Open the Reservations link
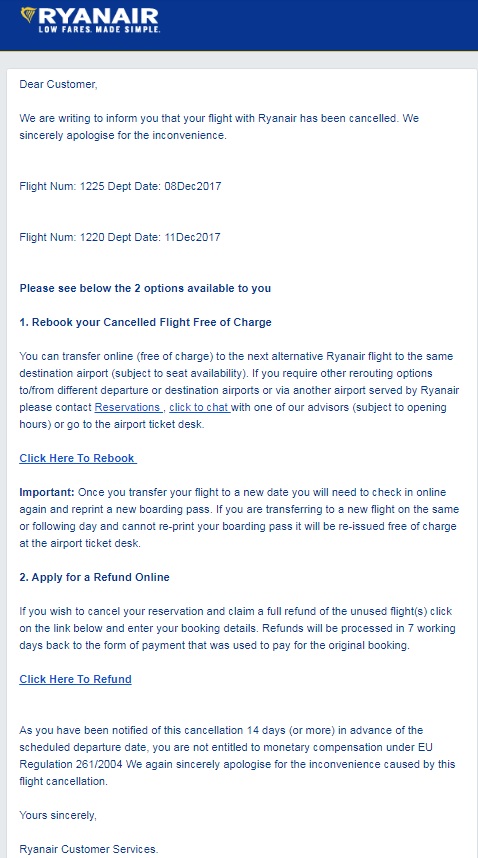 [x=128, y=407]
